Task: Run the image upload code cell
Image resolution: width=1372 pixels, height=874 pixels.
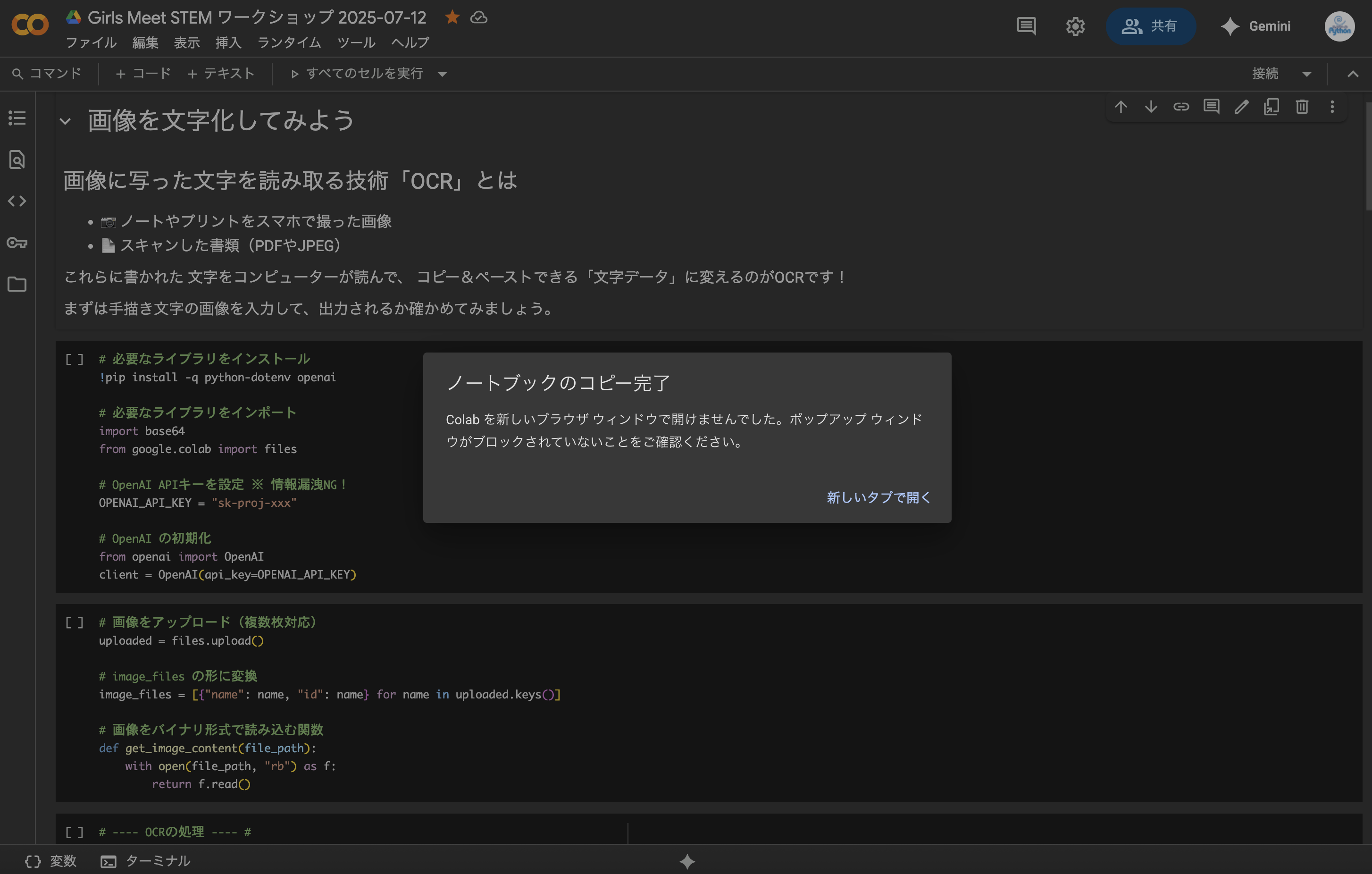Action: click(74, 622)
